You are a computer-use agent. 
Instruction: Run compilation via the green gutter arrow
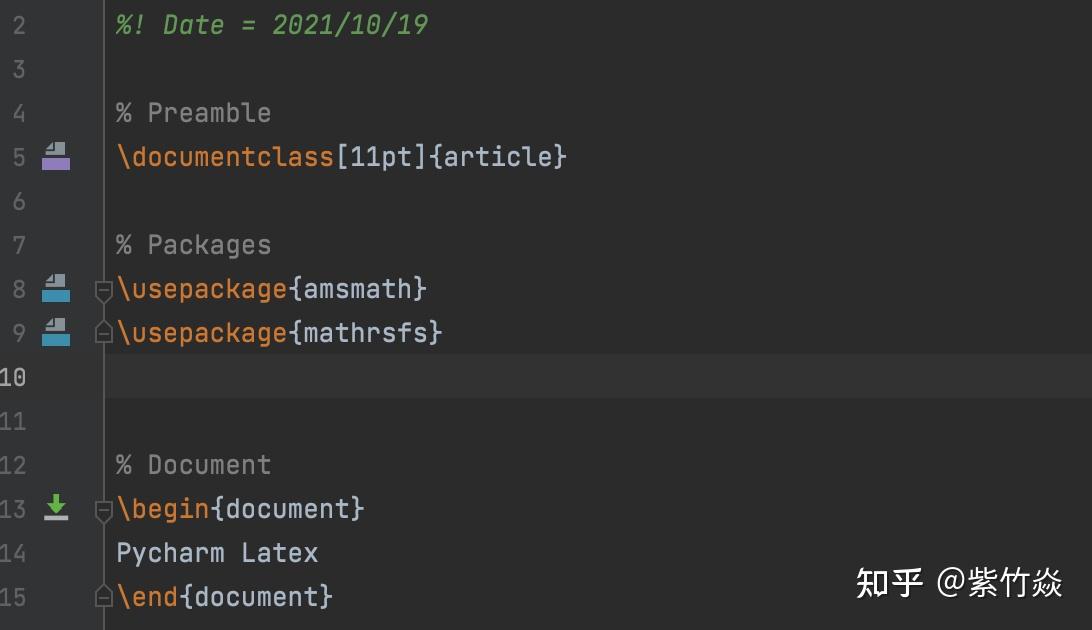(55, 508)
